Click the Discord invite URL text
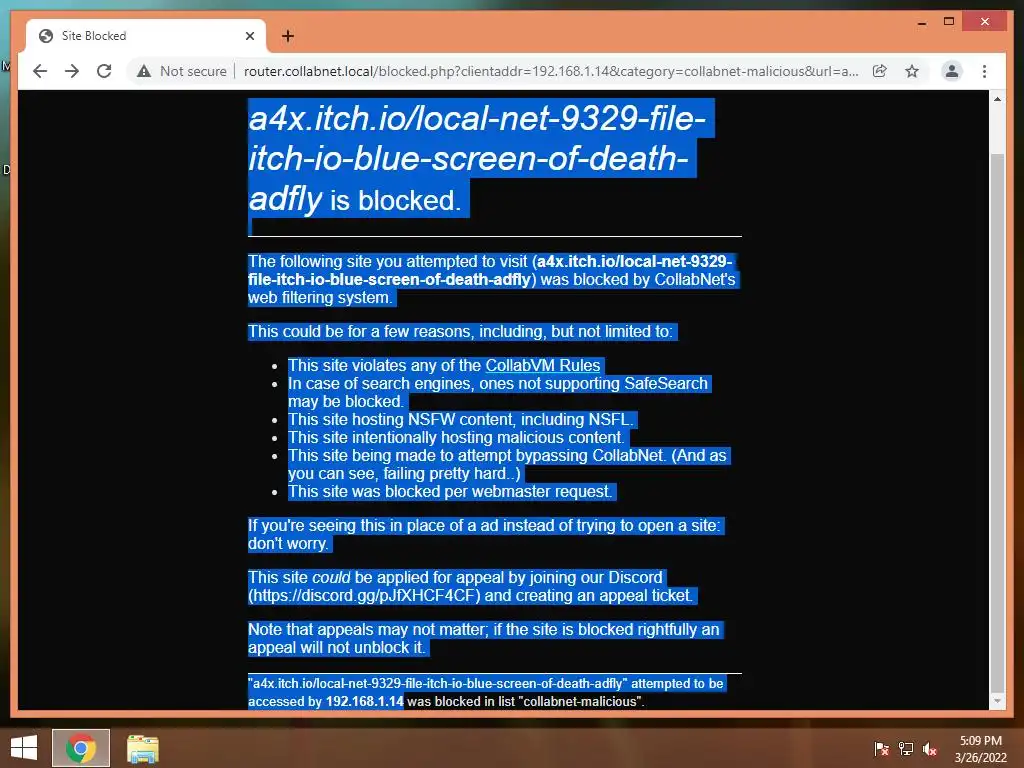 (364, 596)
